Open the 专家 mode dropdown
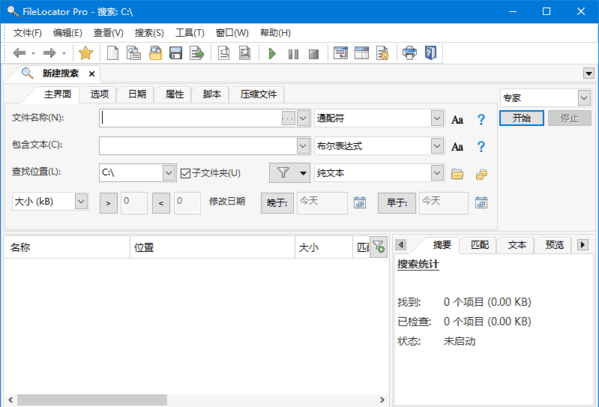This screenshot has width=599, height=407. click(584, 98)
